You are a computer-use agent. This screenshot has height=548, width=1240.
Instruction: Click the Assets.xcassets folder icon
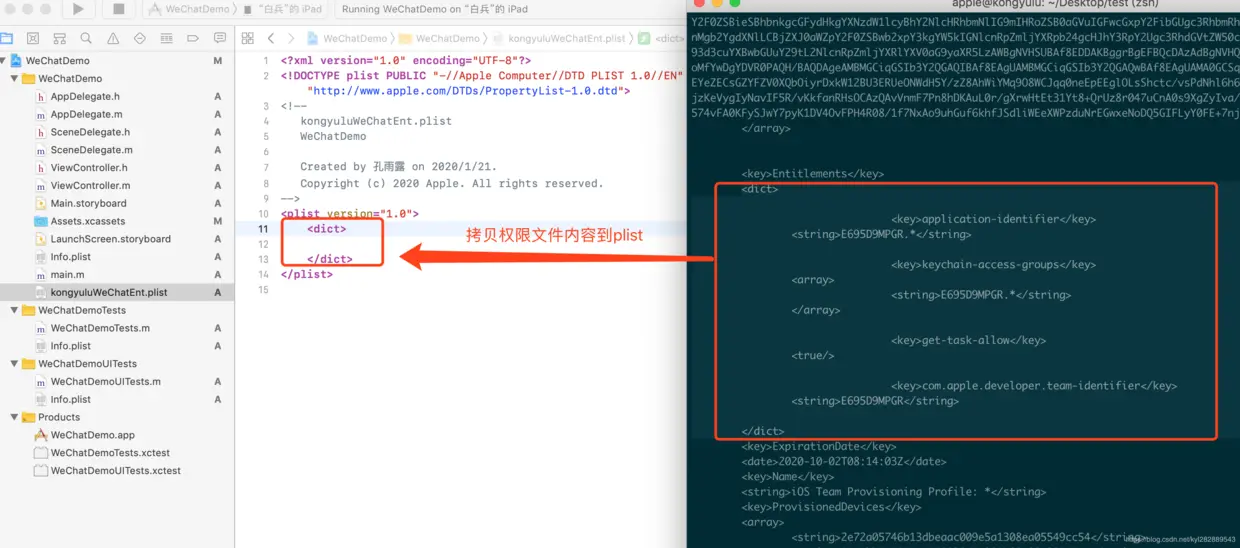coord(41,221)
